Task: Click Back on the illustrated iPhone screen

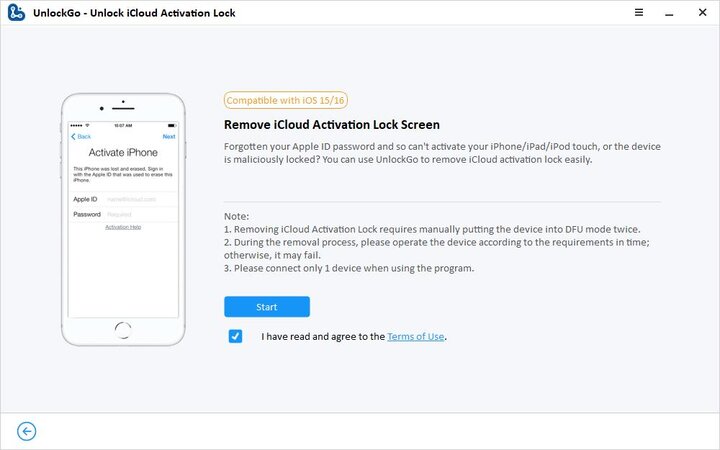Action: 81,136
